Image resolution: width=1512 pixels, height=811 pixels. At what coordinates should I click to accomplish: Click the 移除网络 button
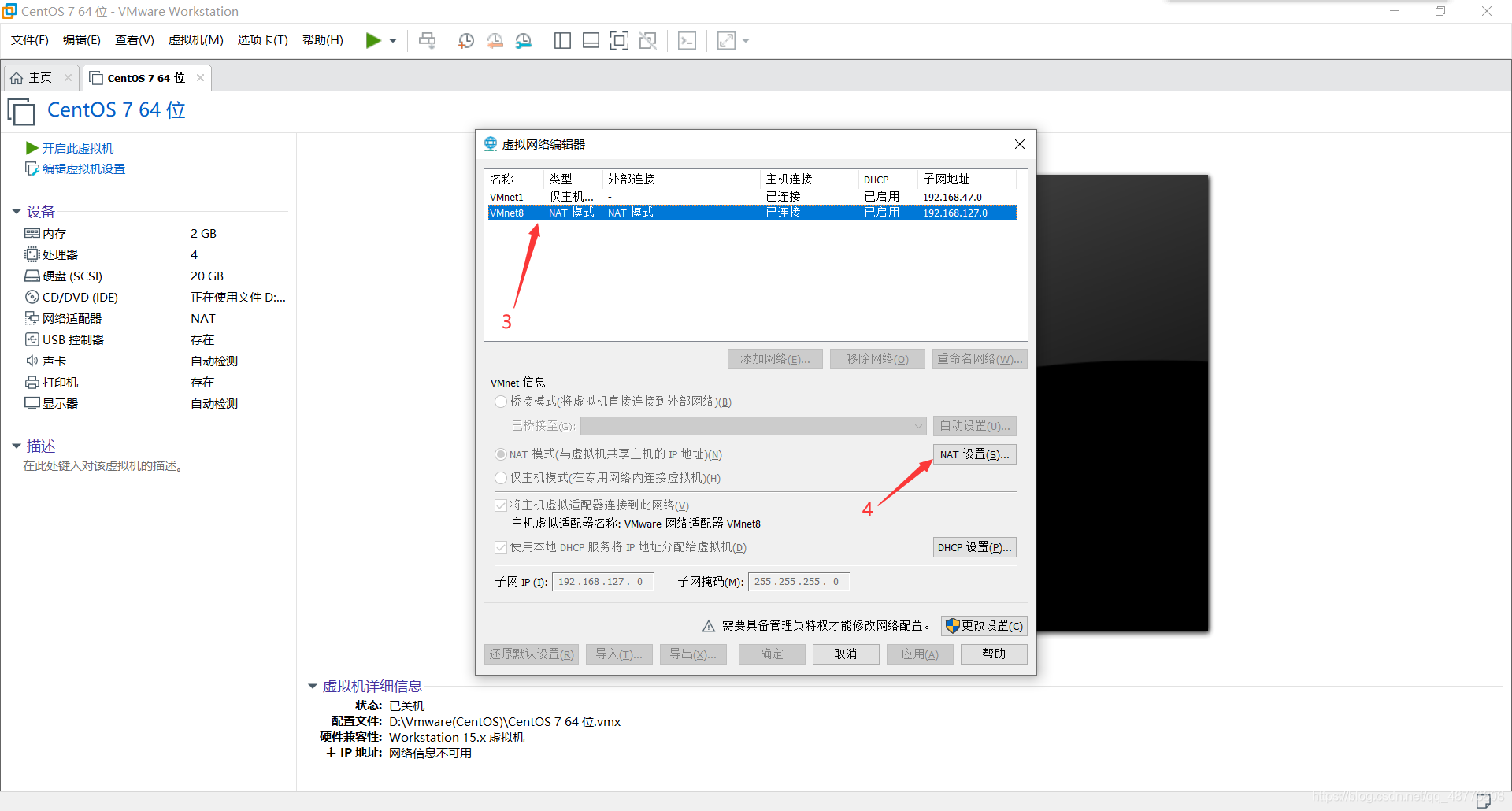pos(877,359)
